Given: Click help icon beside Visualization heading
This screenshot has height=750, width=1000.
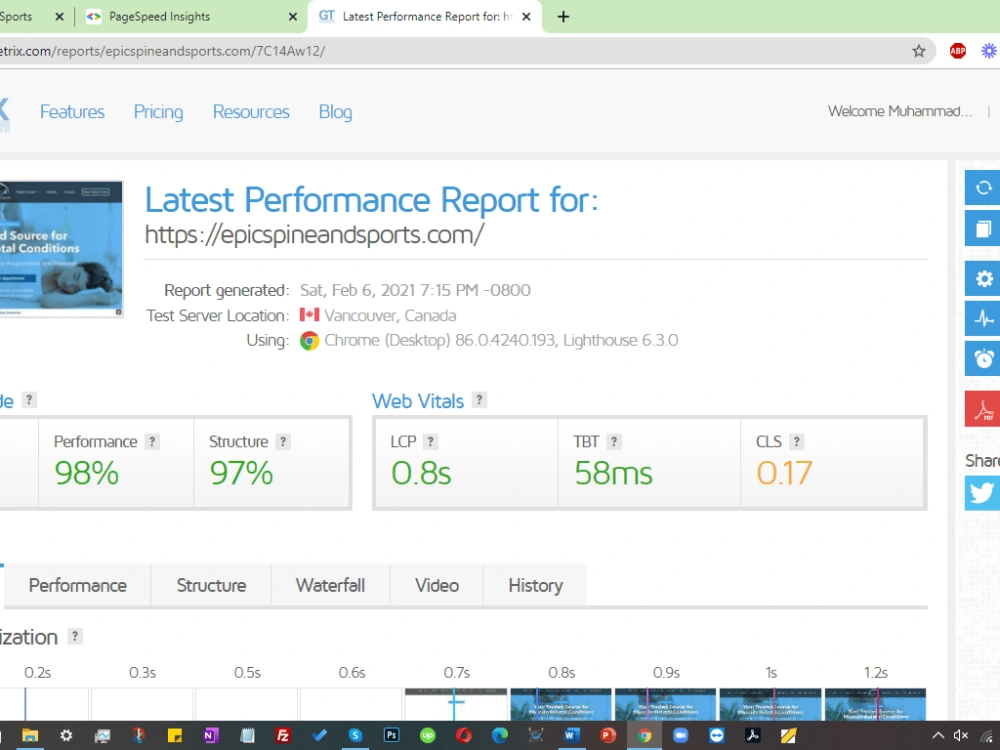Looking at the screenshot, I should point(75,636).
